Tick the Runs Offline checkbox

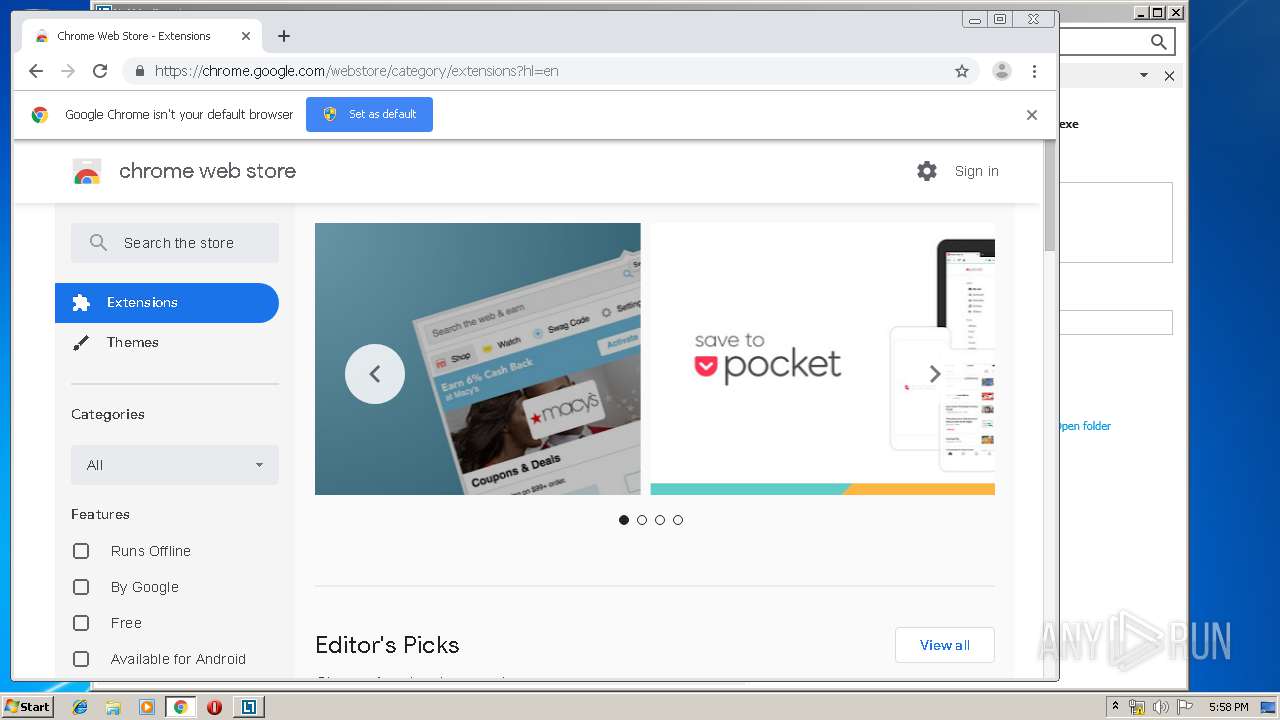(x=81, y=551)
